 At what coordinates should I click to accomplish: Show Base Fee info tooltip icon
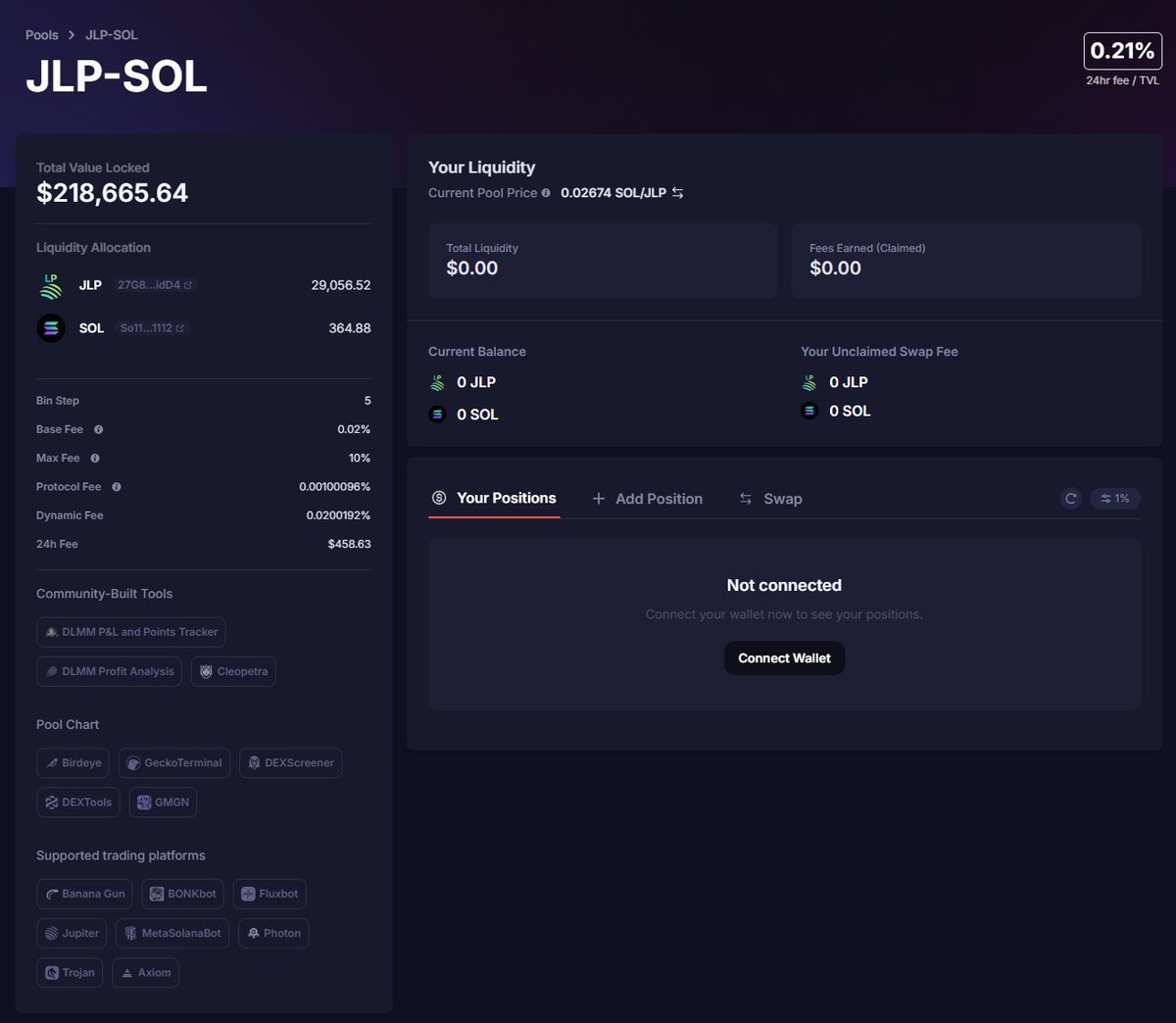98,429
